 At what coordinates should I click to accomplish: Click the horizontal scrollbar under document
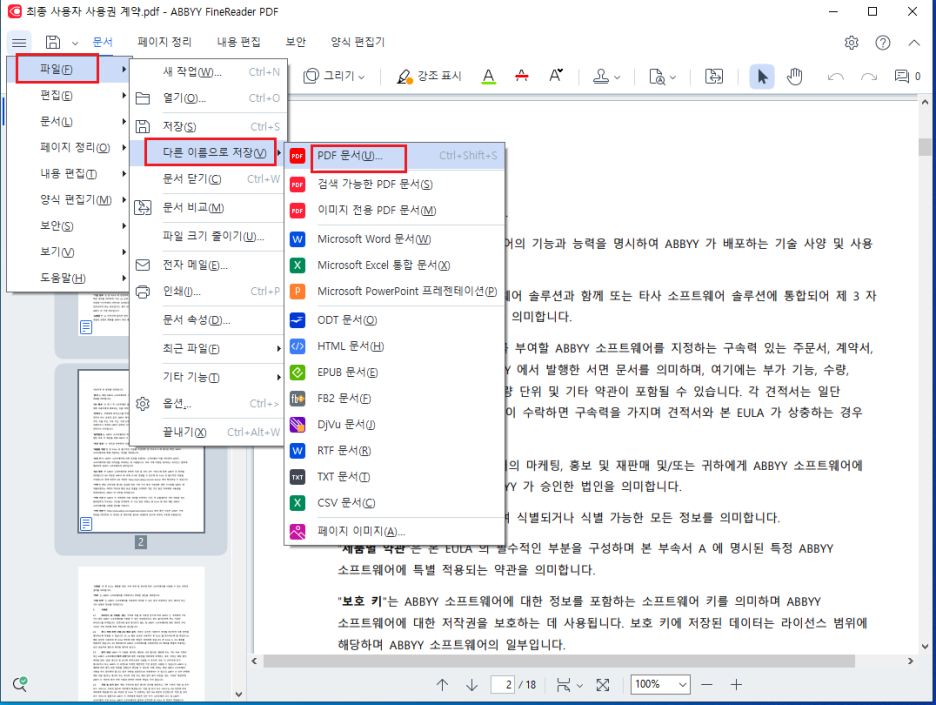(x=559, y=661)
